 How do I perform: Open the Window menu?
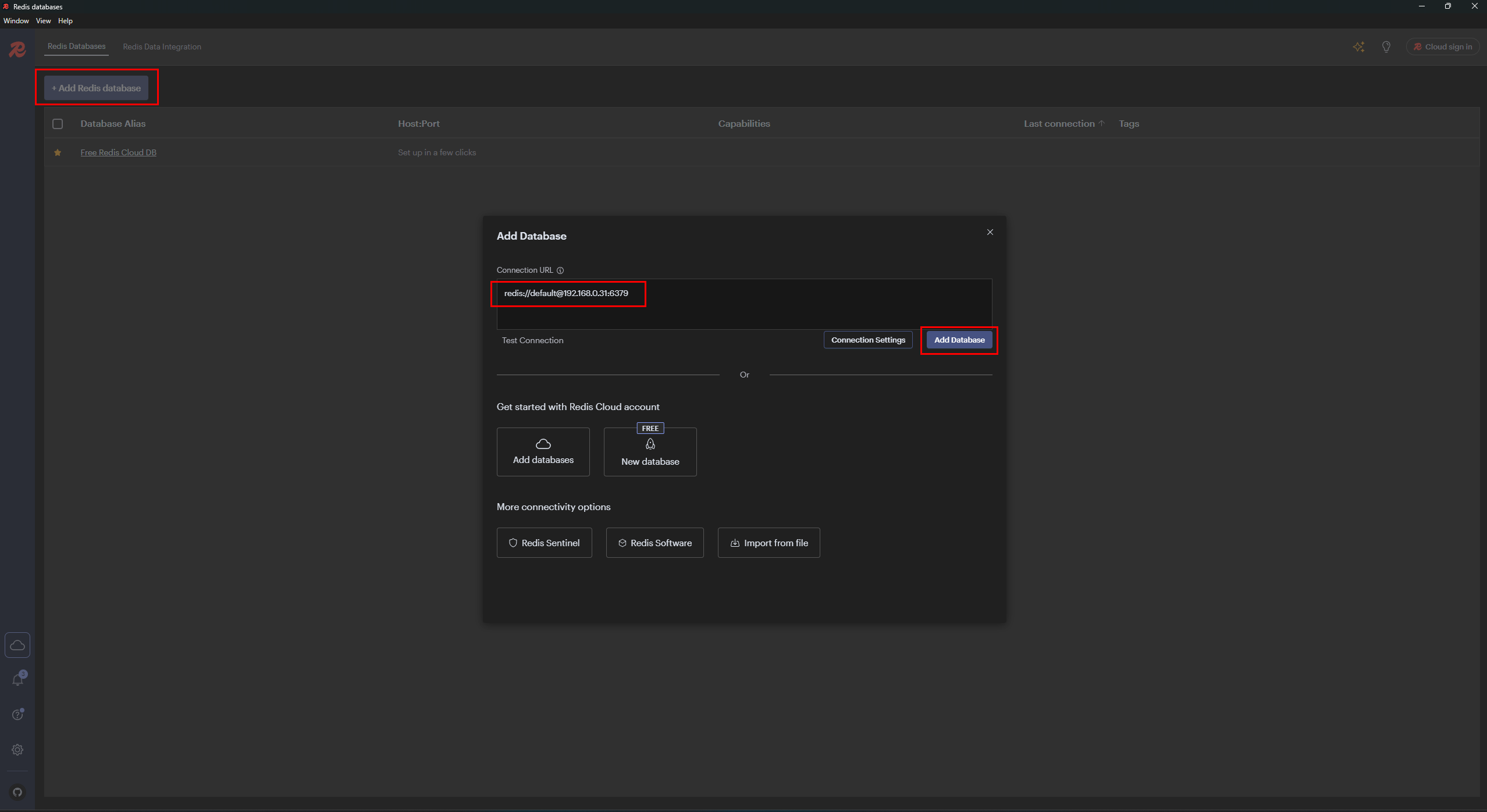click(16, 21)
